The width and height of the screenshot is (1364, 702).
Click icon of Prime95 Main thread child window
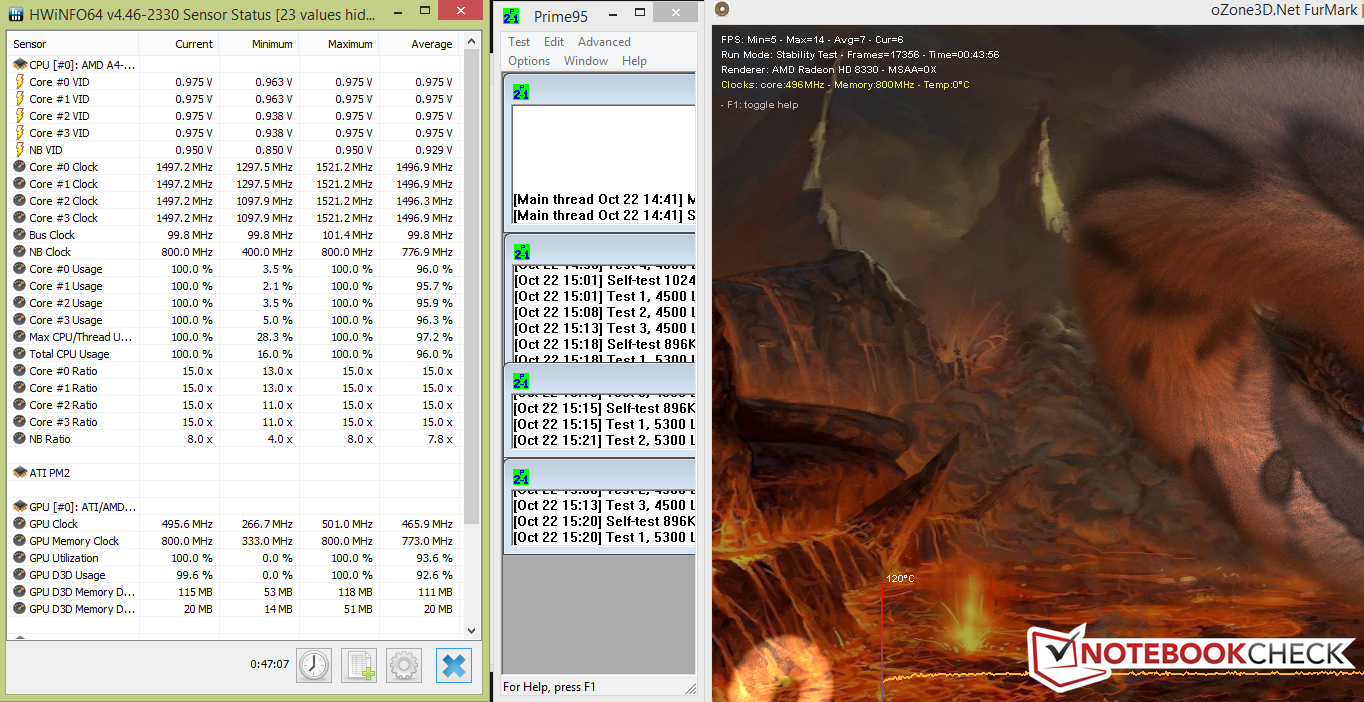[x=521, y=92]
